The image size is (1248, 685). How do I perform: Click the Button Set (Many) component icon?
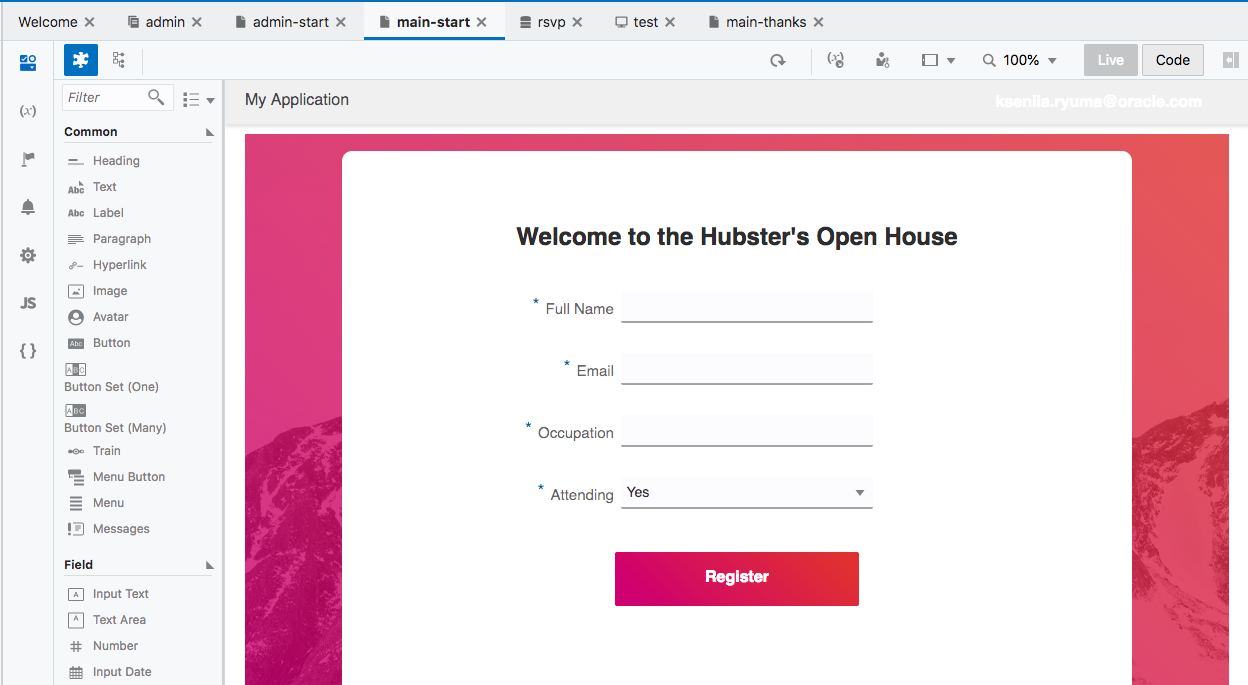[x=76, y=410]
